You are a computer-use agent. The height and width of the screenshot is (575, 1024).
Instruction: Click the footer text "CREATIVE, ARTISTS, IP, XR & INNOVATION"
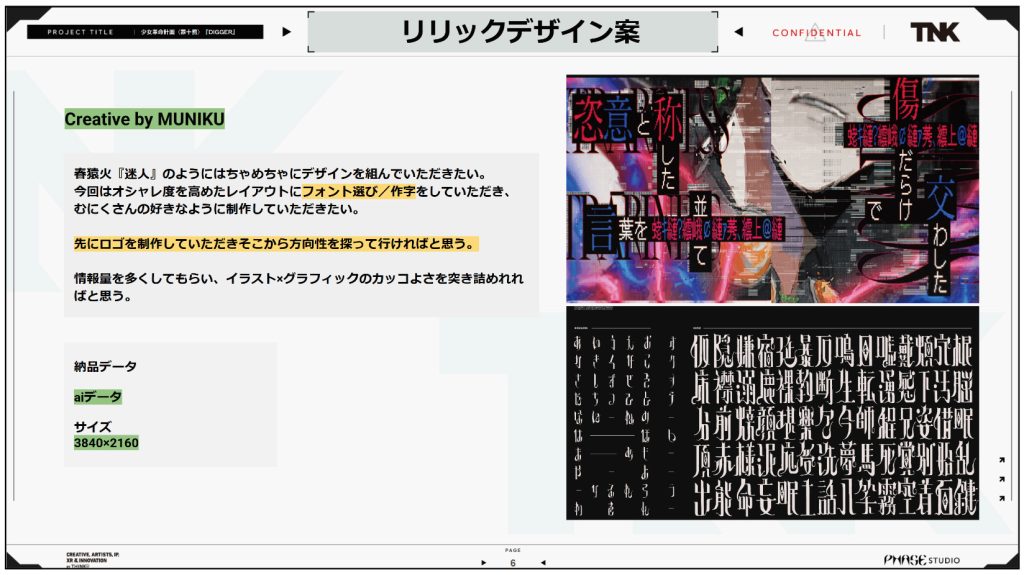93,557
